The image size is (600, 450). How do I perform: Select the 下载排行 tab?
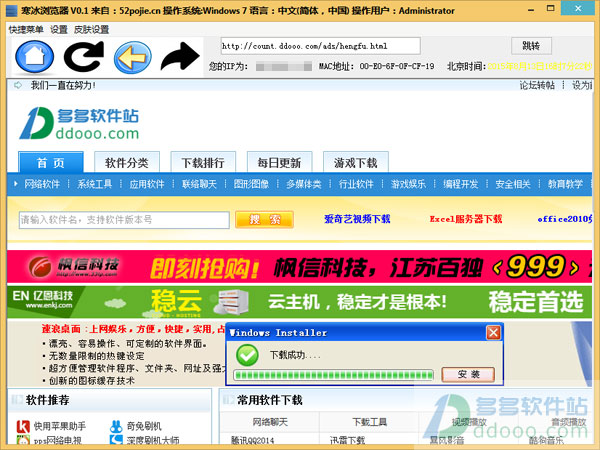pyautogui.click(x=203, y=163)
